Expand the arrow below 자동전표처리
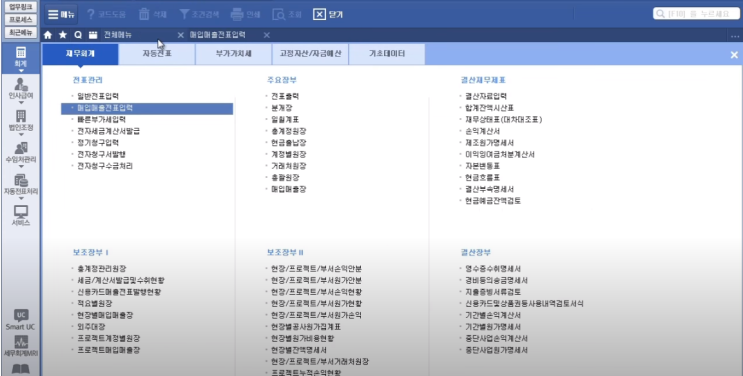 point(21,198)
